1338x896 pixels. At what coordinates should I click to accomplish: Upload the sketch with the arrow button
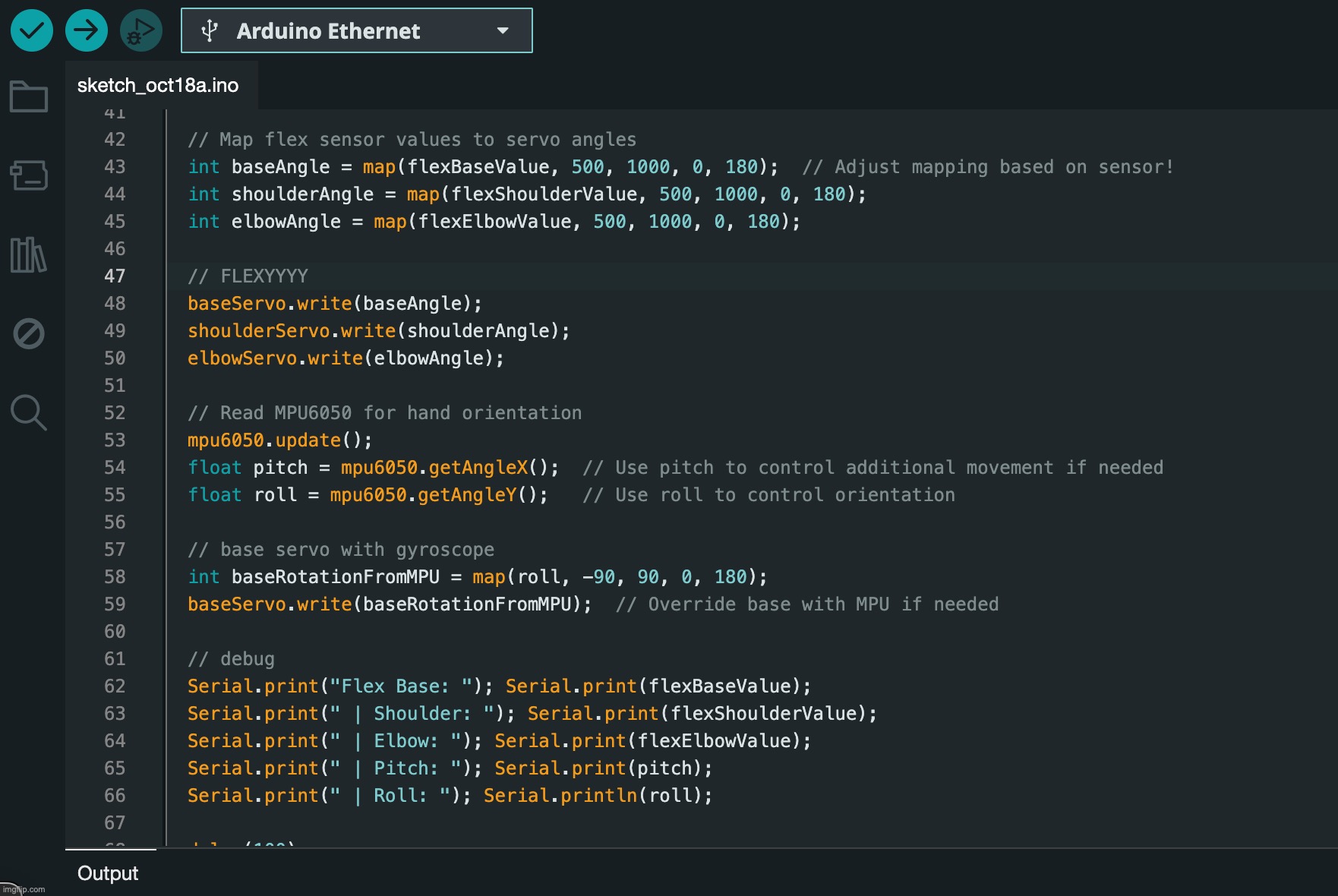pos(87,30)
